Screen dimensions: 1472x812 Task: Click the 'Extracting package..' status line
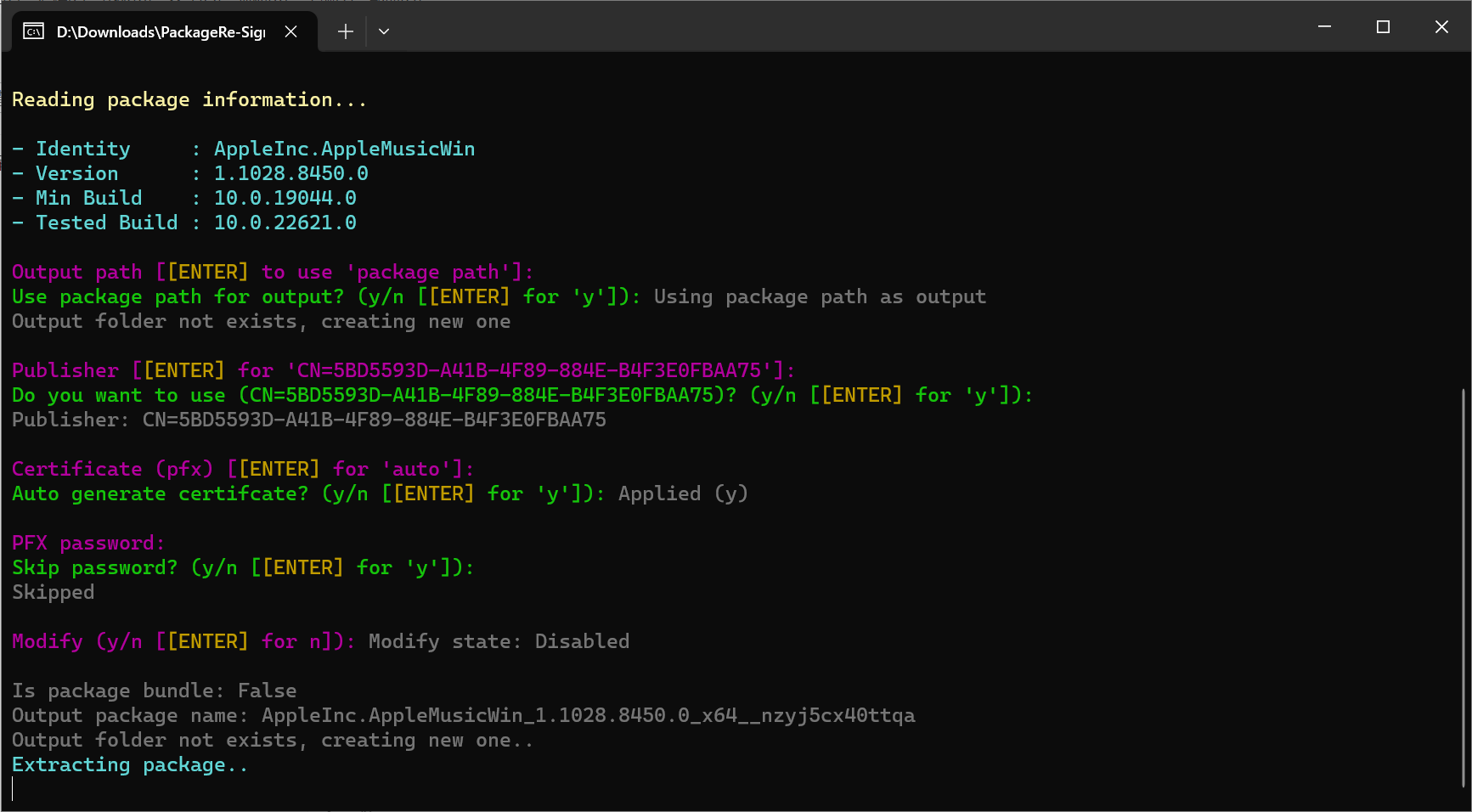pyautogui.click(x=130, y=764)
